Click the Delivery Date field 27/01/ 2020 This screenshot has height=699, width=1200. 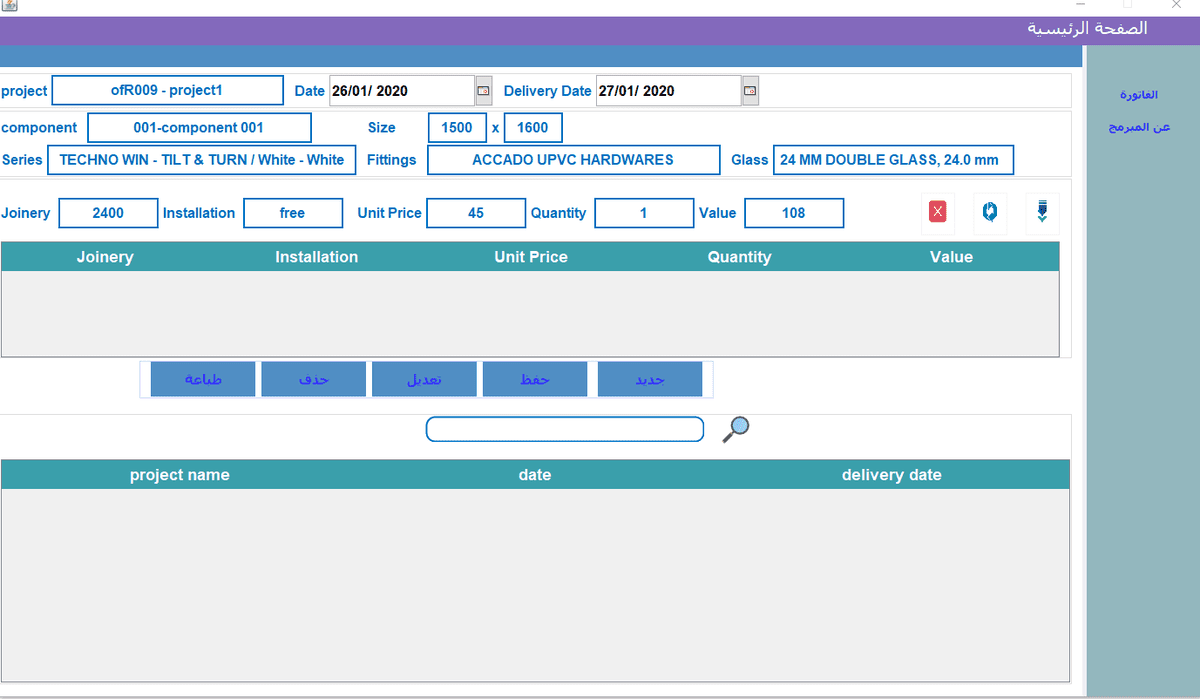point(669,91)
